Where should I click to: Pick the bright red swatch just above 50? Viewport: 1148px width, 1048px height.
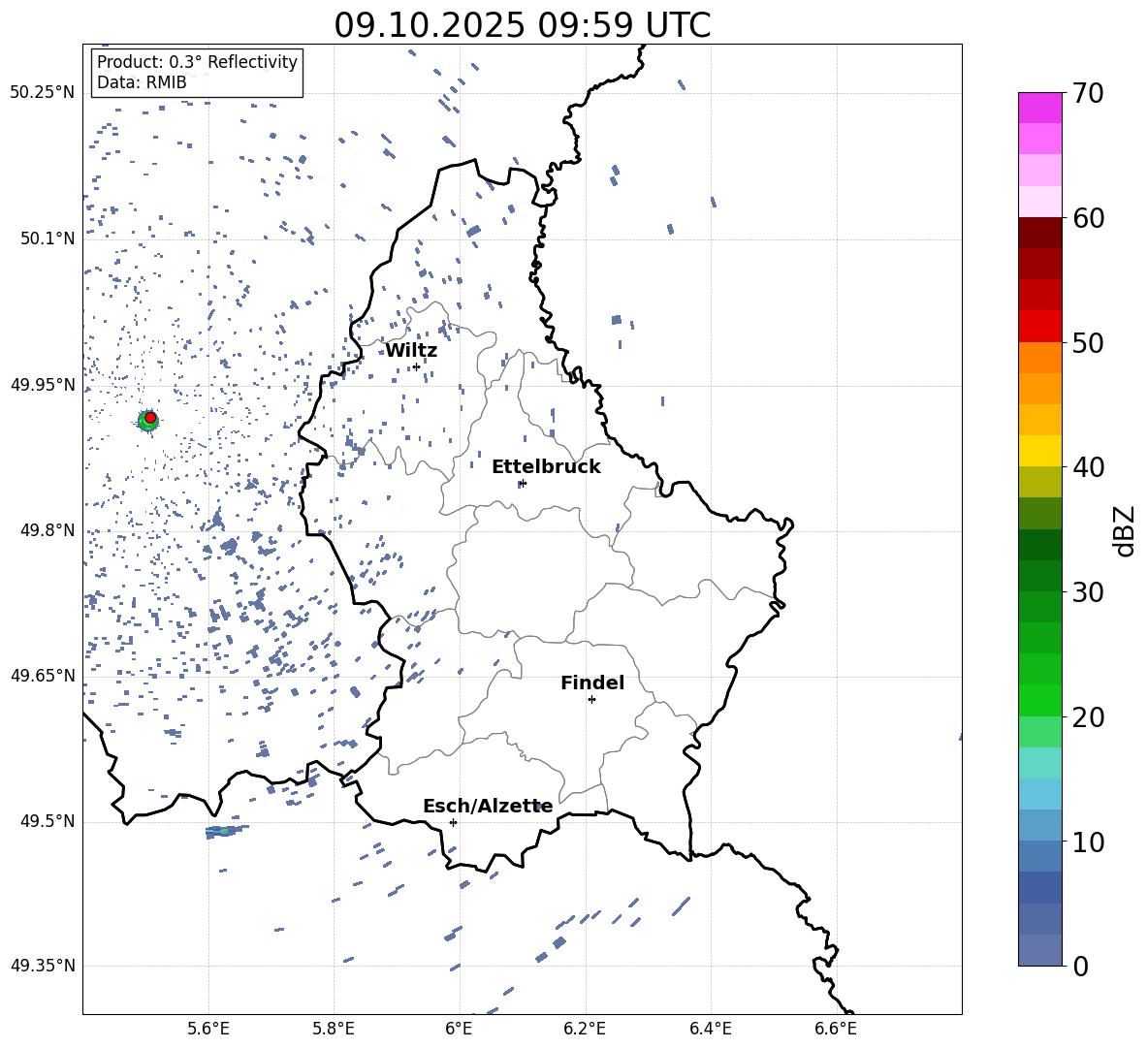coord(1039,327)
